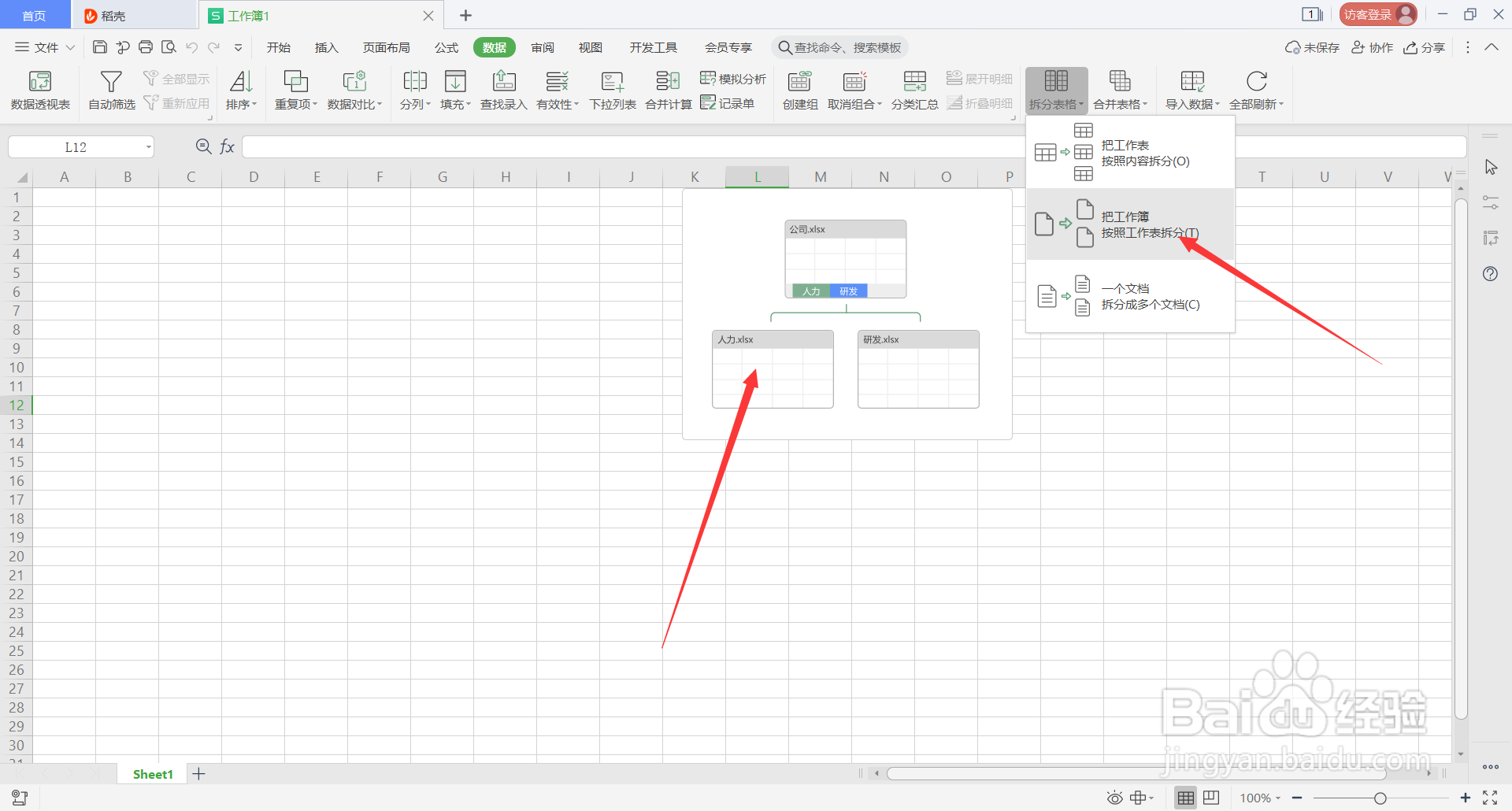Click the 未保存 status button
1512x811 pixels.
click(1312, 47)
